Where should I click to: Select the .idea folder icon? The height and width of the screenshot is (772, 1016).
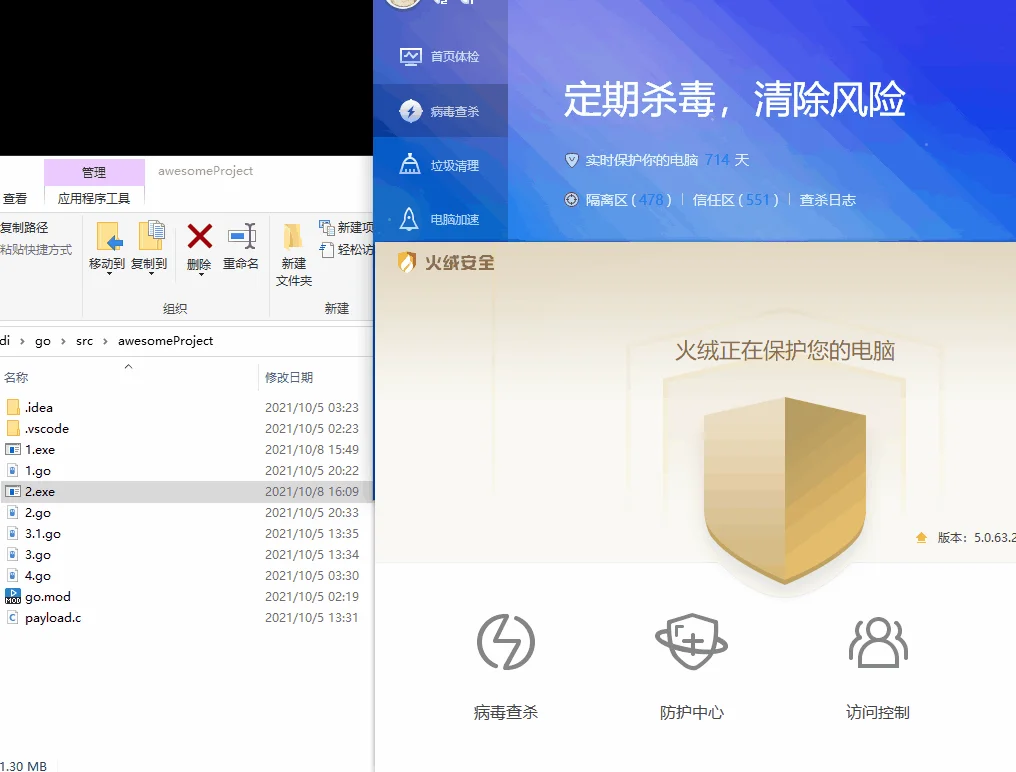click(13, 407)
